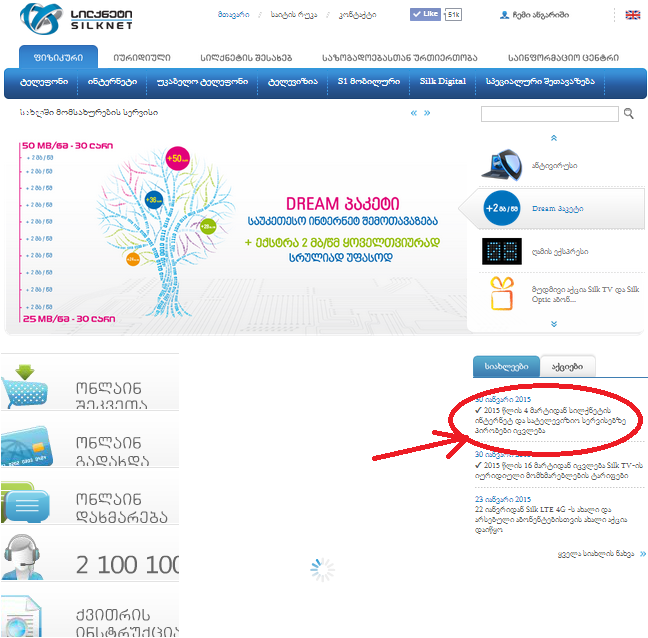The image size is (648, 638).
Task: Open ონლაინ დახმარება help link
Action: [122, 508]
